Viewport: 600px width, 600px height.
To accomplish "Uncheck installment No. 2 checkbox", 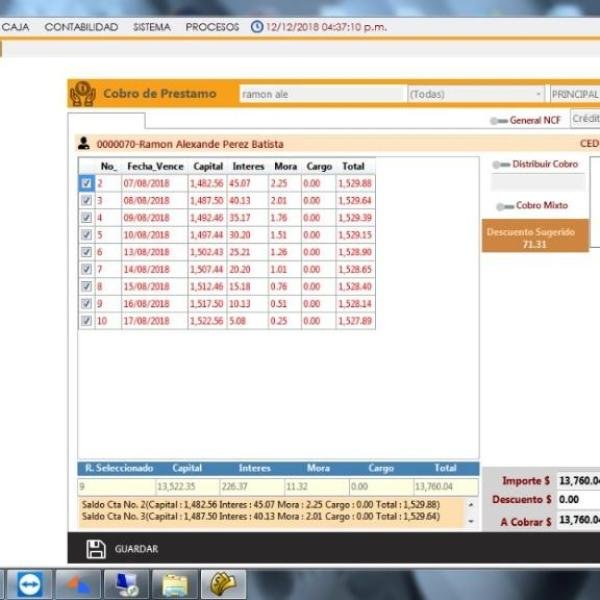I will click(x=86, y=183).
